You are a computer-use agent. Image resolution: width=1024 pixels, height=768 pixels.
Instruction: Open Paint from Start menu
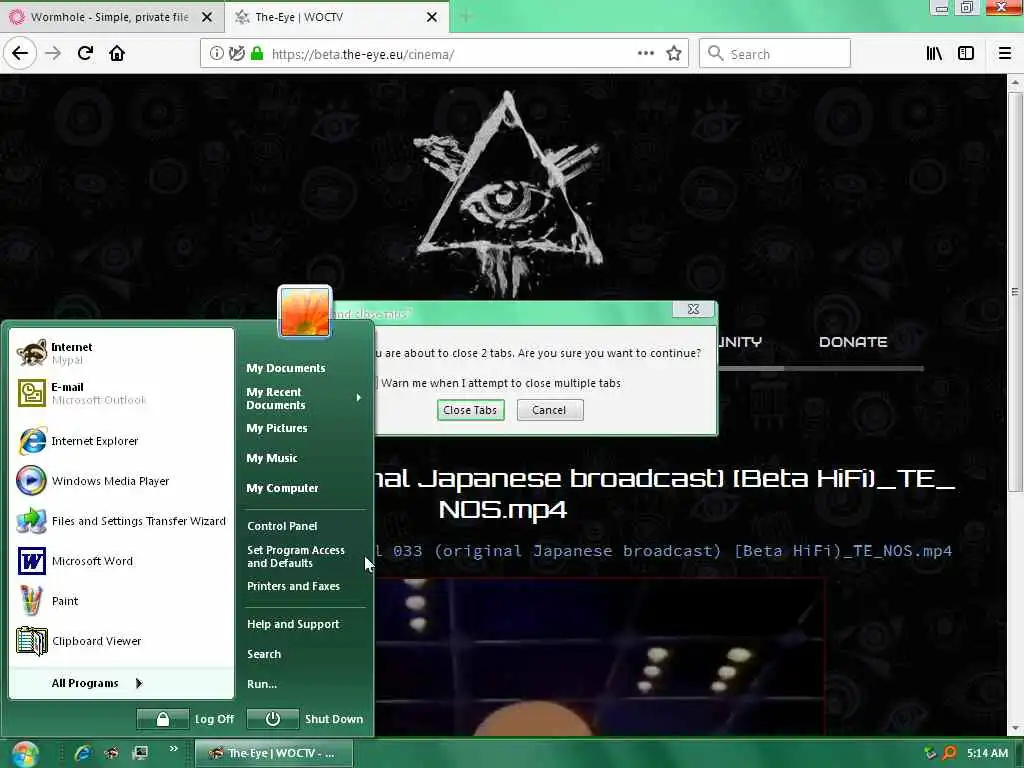(121, 601)
